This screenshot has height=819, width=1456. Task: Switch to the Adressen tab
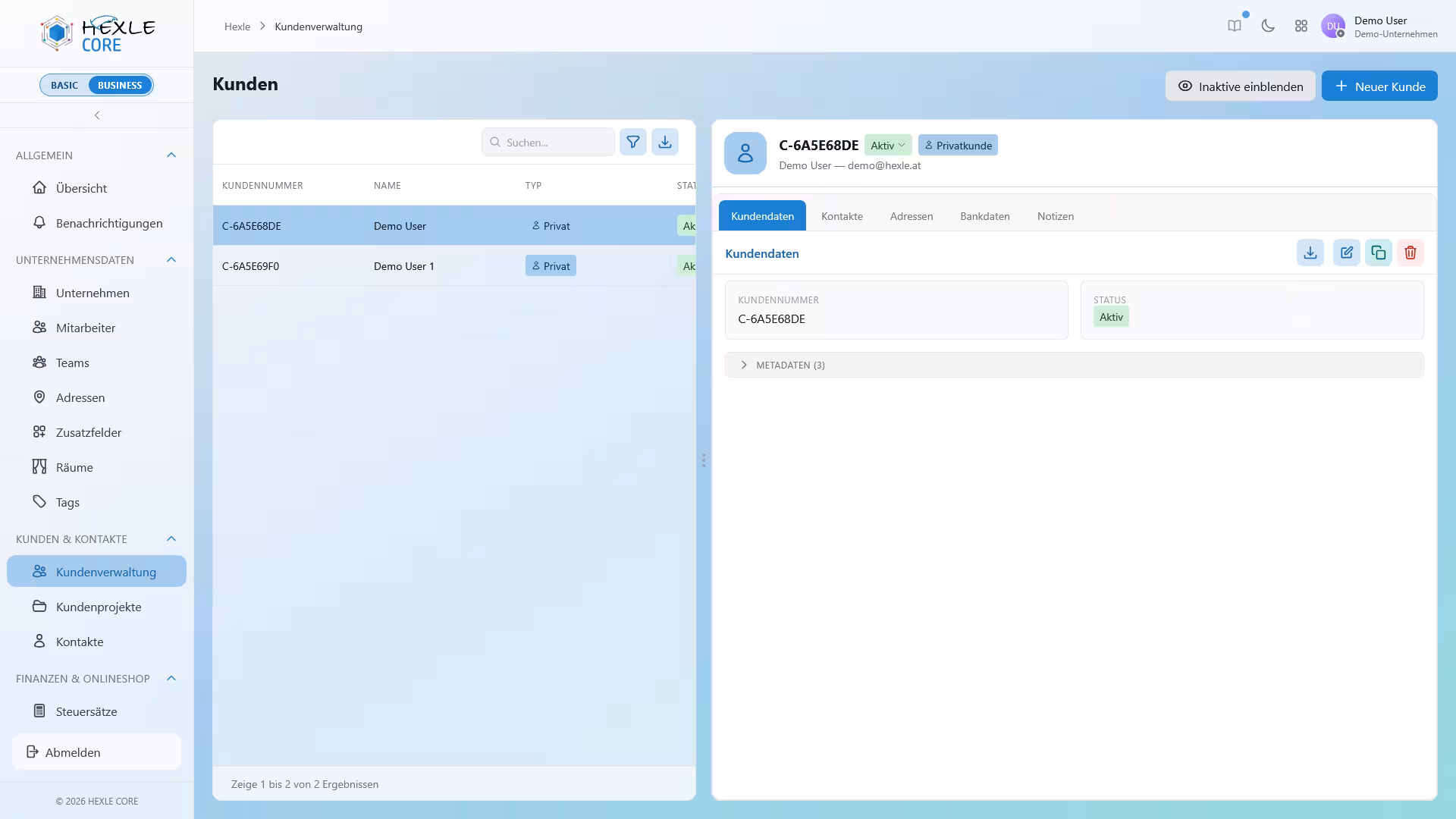pyautogui.click(x=912, y=216)
